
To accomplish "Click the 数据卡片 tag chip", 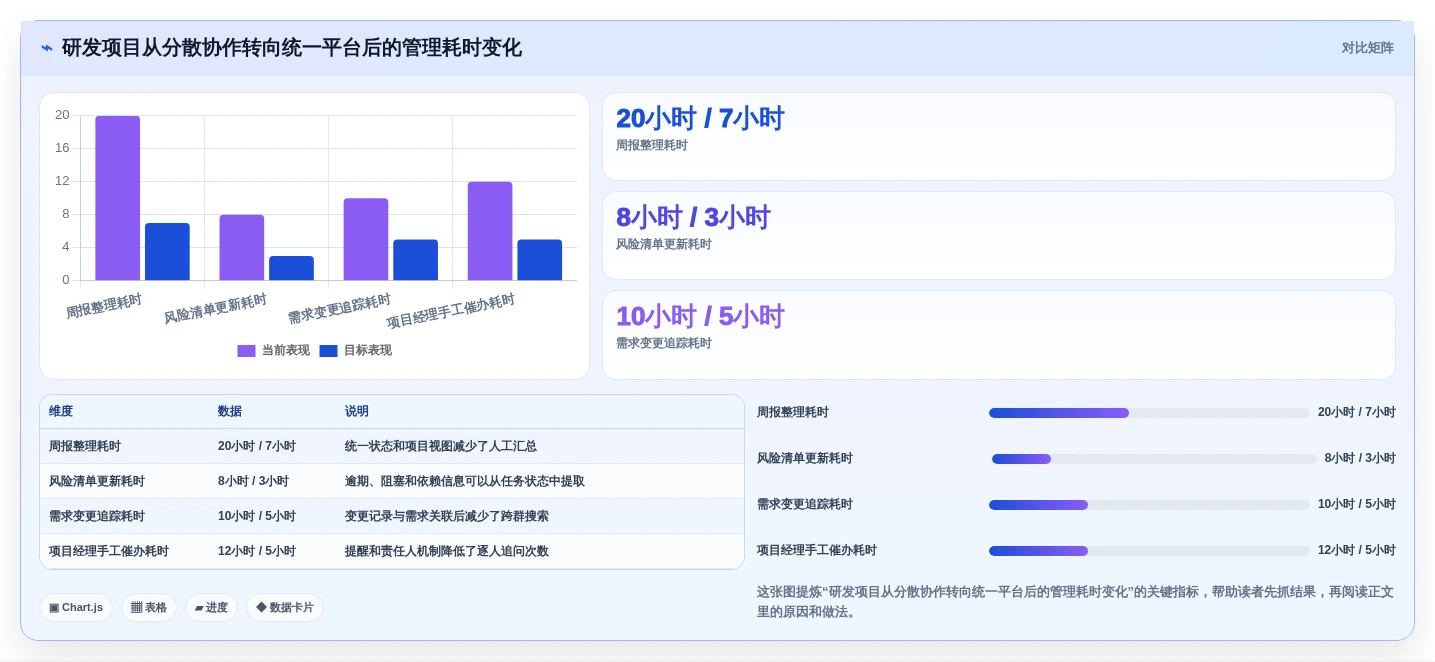I will [285, 608].
